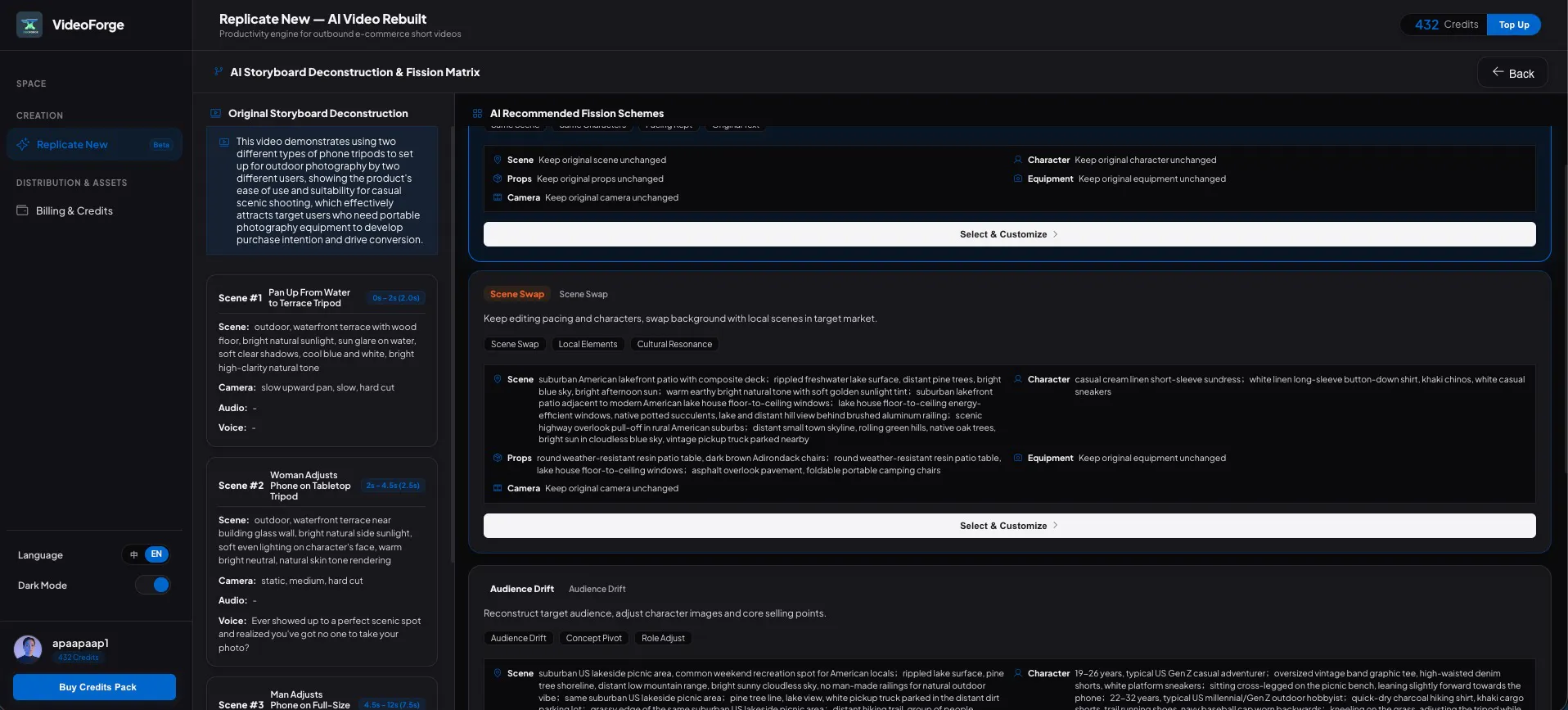
Task: Toggle the Dark Mode switch
Action: 153,585
